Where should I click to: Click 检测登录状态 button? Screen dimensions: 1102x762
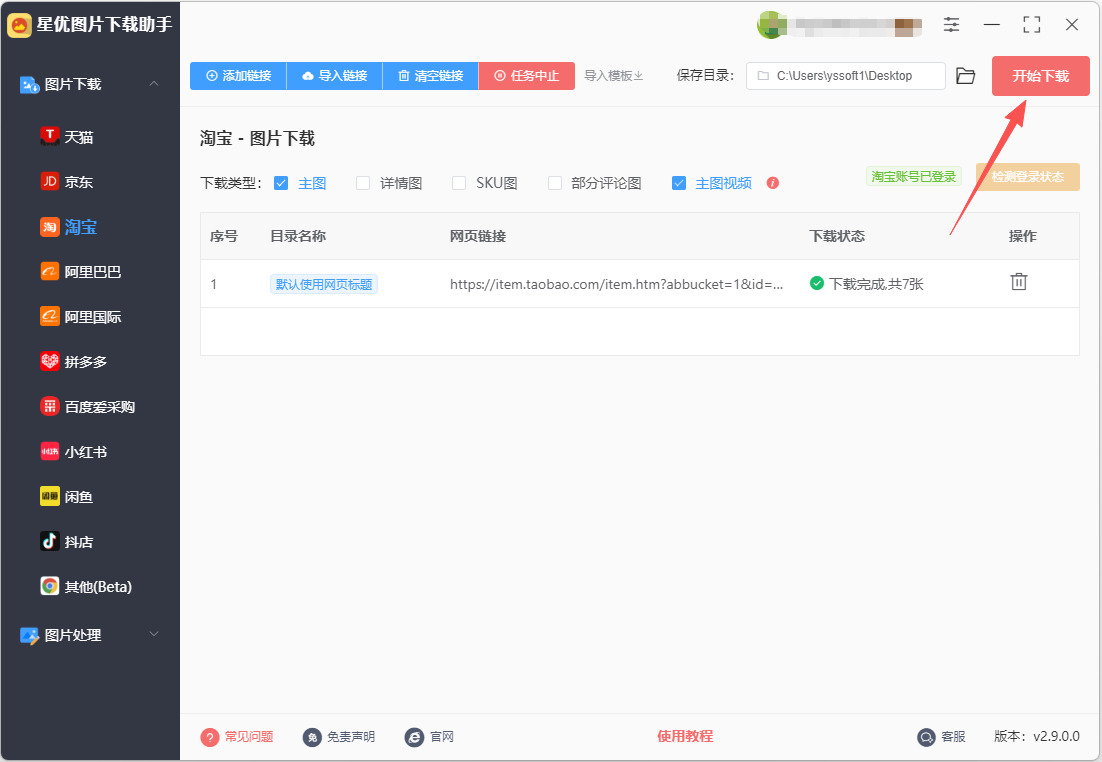(1028, 177)
